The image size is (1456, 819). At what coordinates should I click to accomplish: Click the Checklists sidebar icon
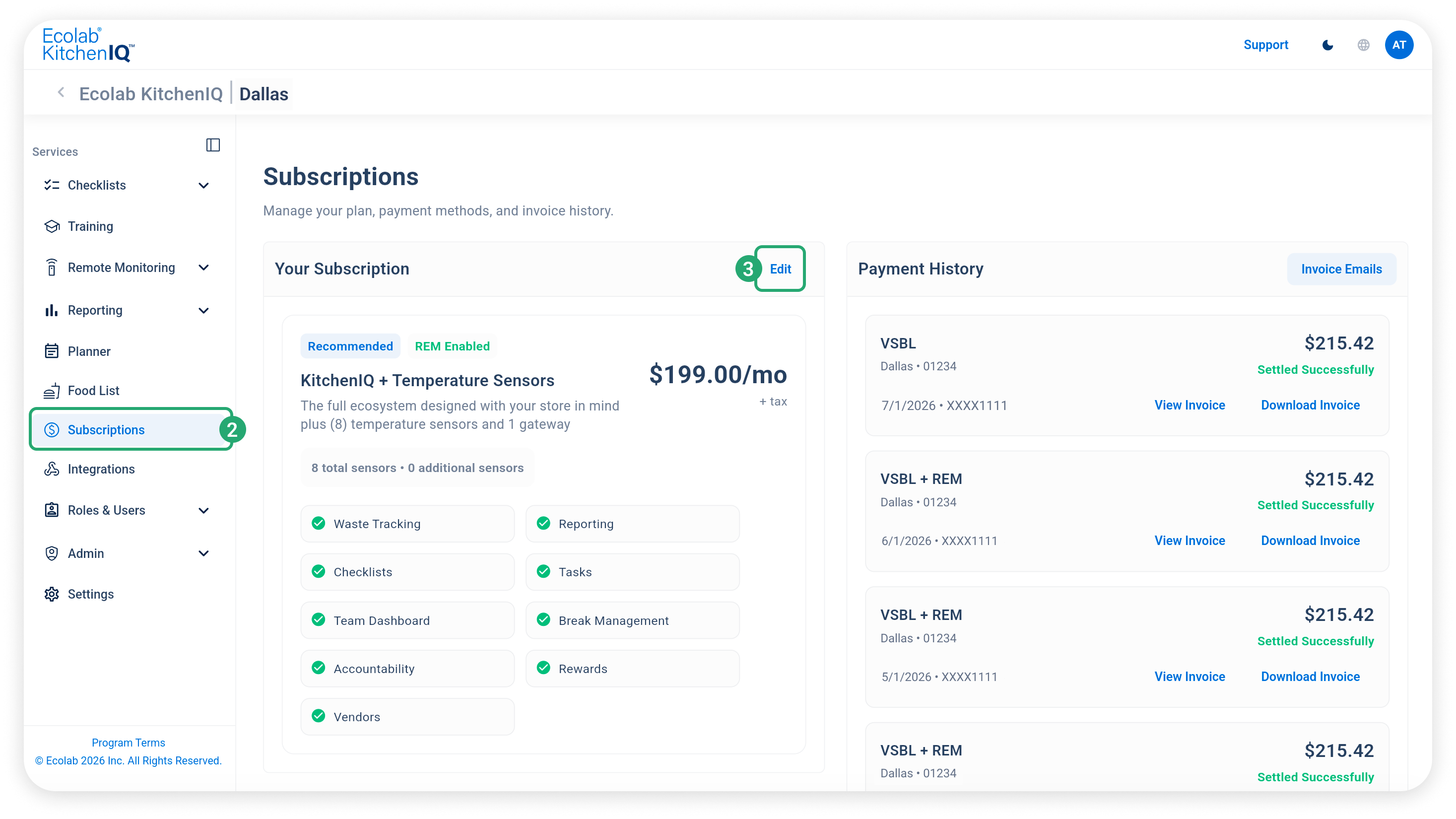[52, 185]
